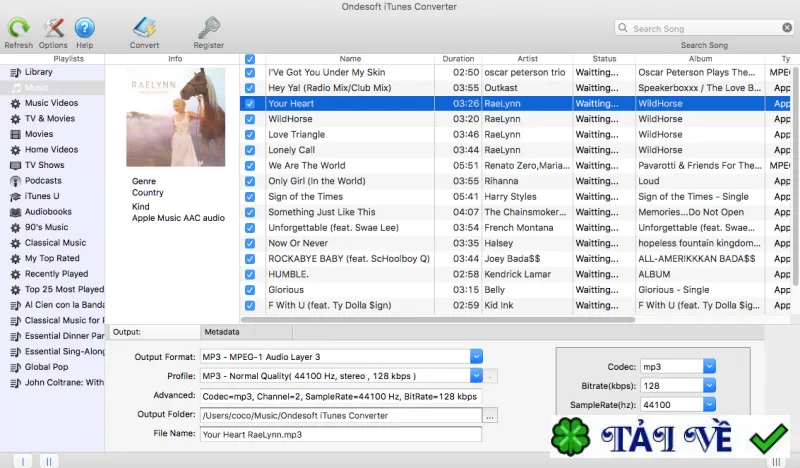Open the Options tools icon
The image size is (800, 468).
tap(53, 28)
